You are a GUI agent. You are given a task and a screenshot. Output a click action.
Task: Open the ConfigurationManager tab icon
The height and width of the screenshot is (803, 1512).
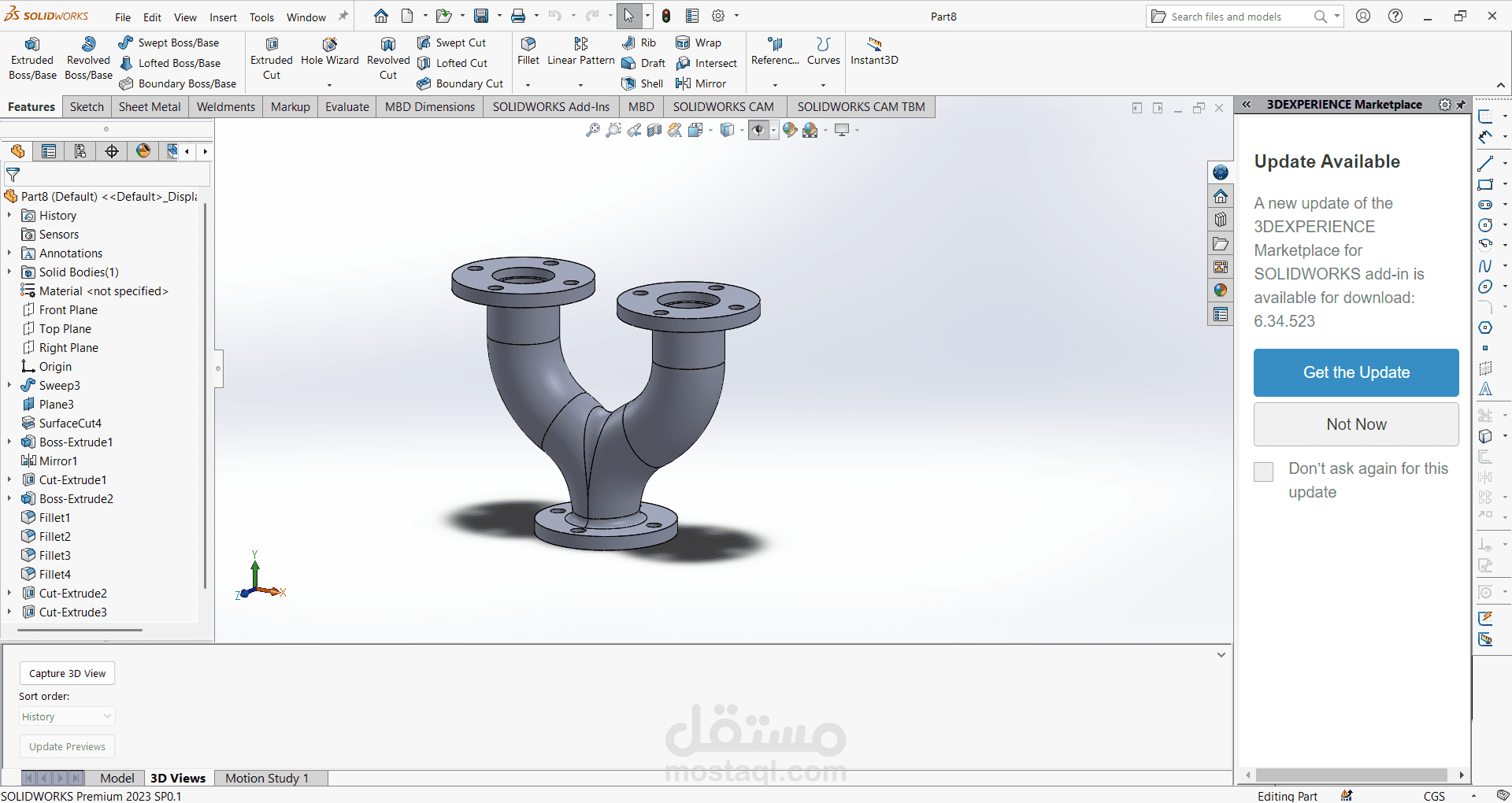pyautogui.click(x=80, y=151)
